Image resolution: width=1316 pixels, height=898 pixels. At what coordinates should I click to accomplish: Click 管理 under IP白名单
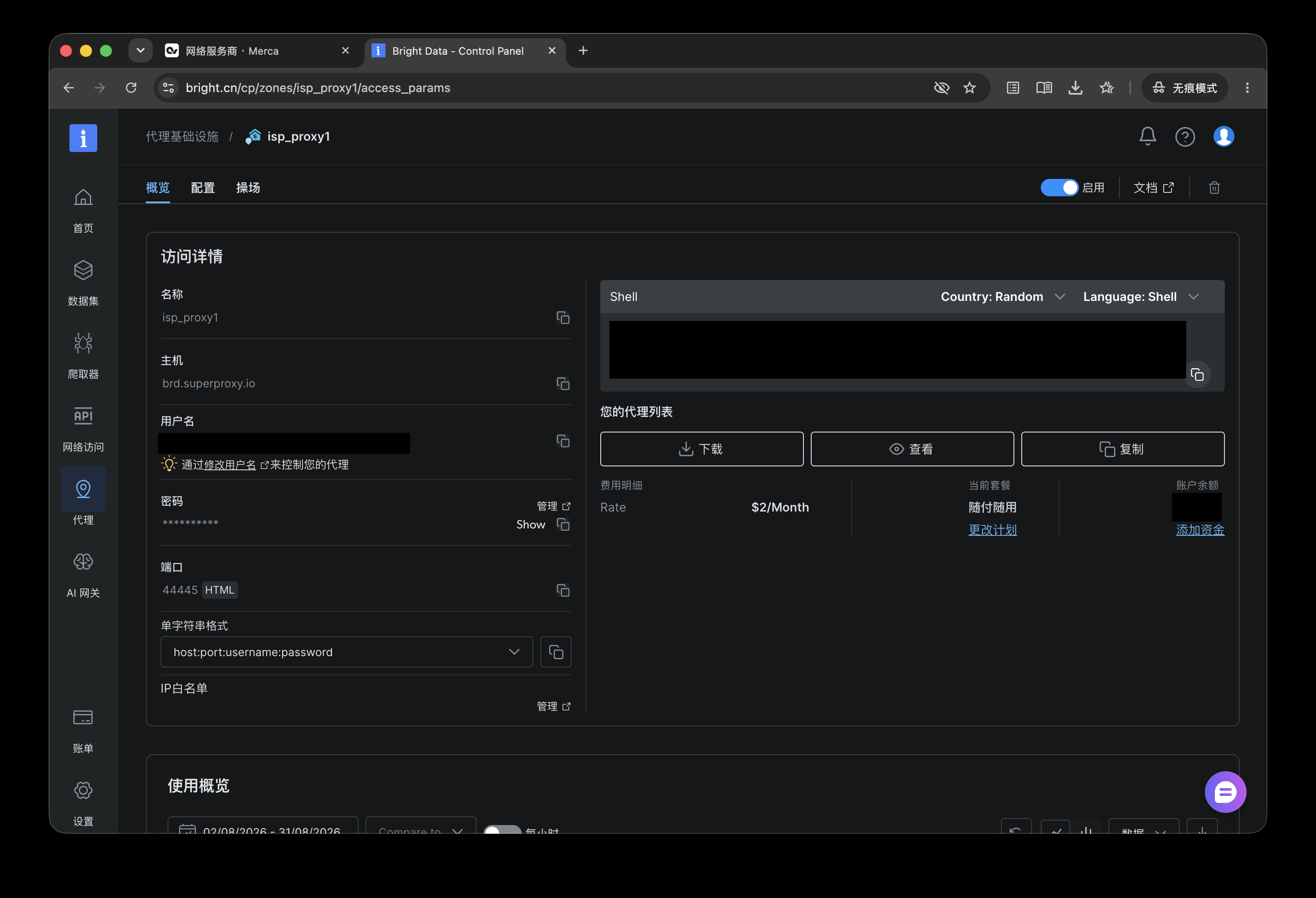553,706
